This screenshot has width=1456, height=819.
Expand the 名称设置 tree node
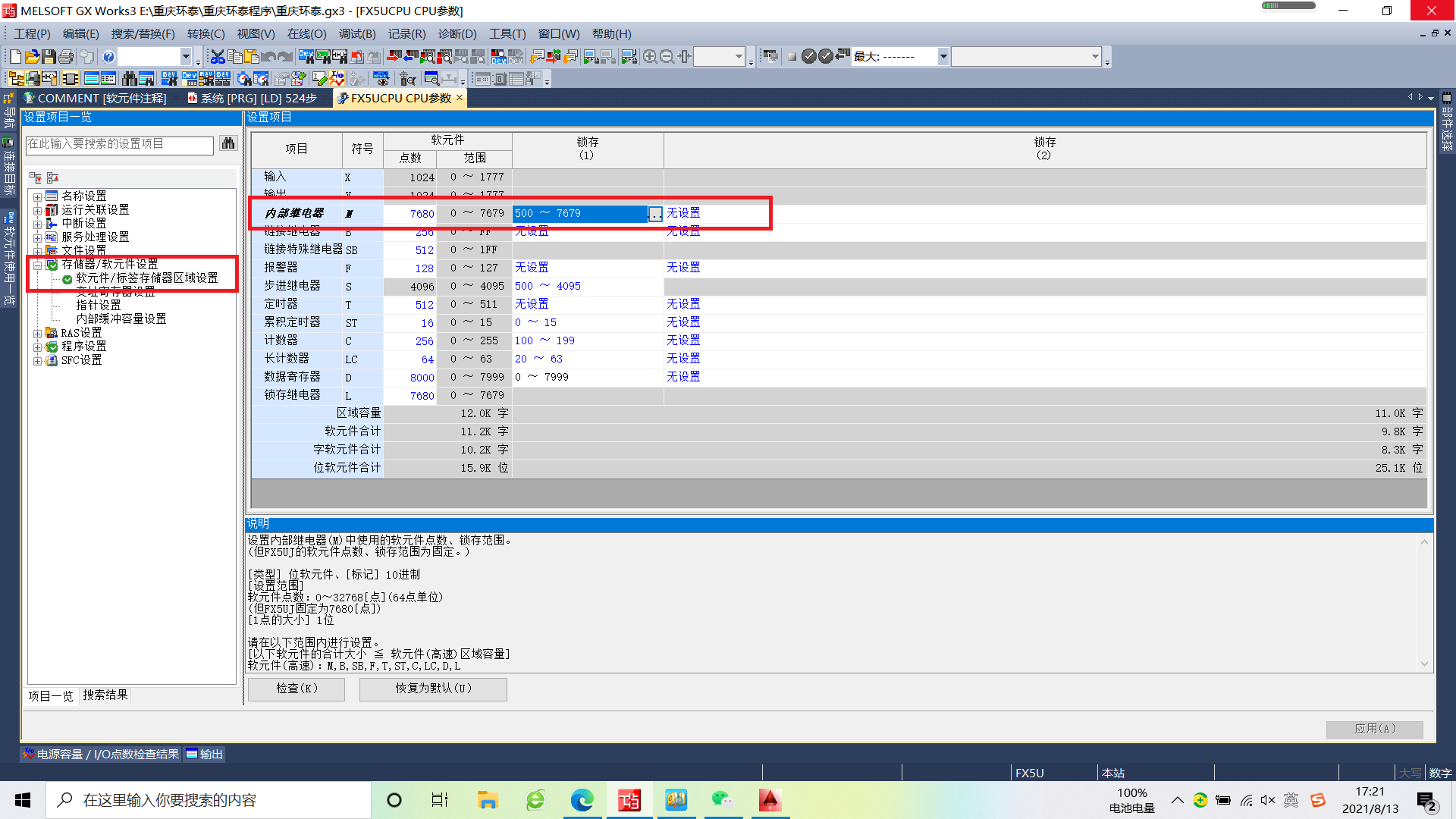(37, 197)
